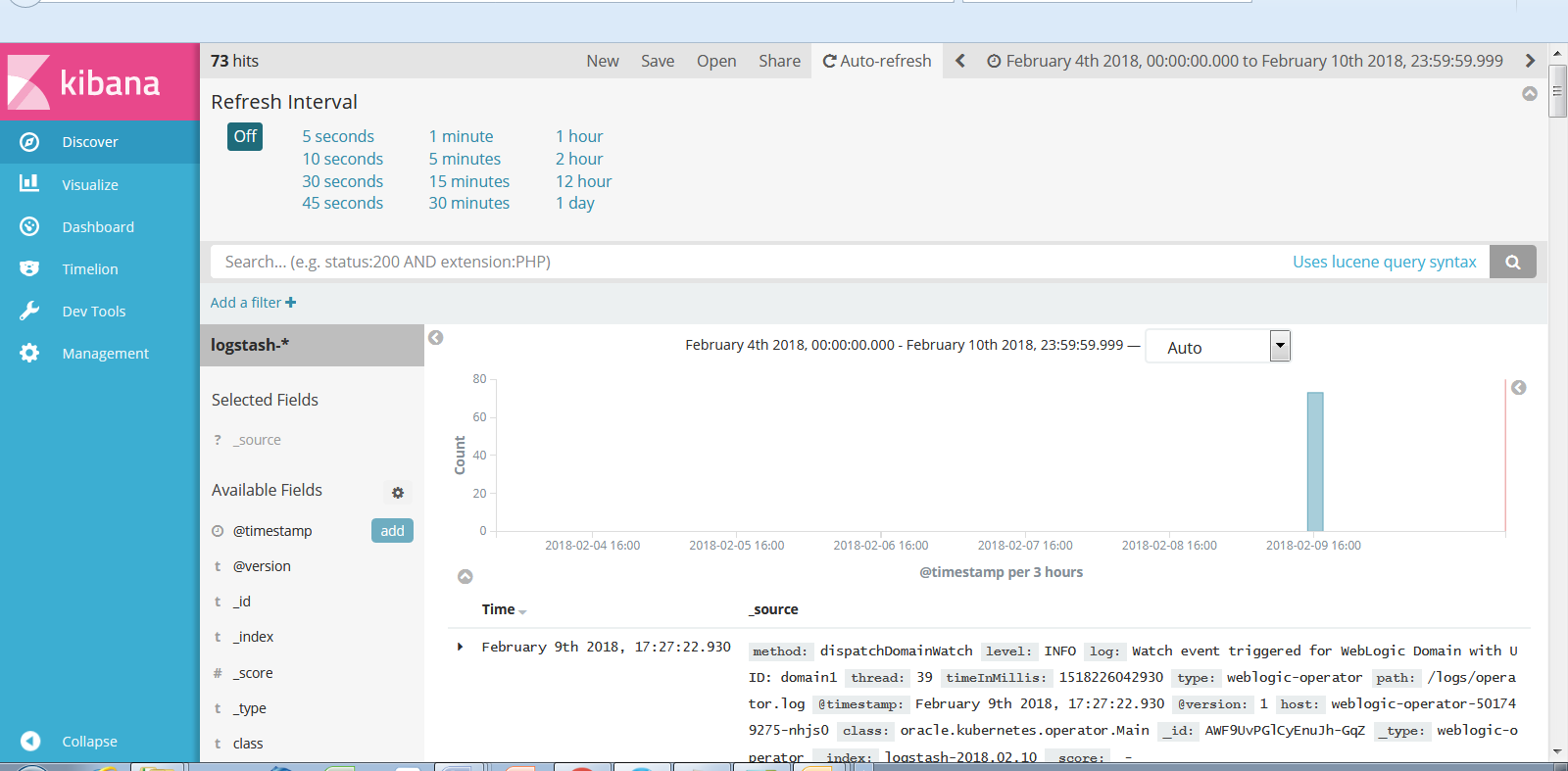Open the Management gear icon

[29, 353]
